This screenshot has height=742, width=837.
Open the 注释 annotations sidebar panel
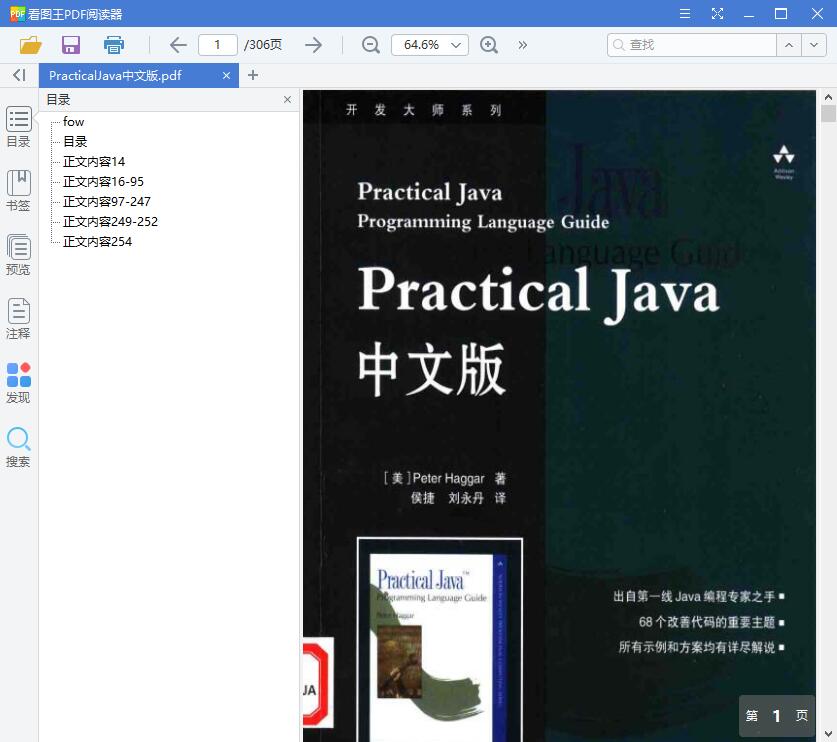(x=19, y=319)
